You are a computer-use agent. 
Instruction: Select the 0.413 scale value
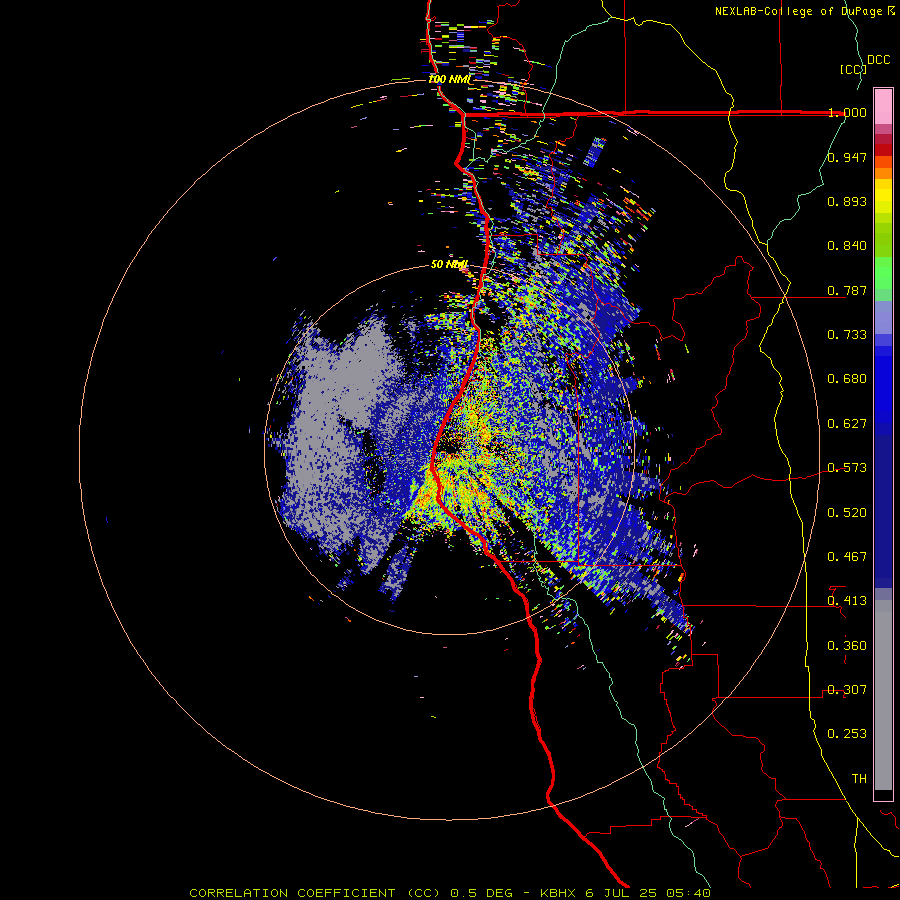point(847,601)
